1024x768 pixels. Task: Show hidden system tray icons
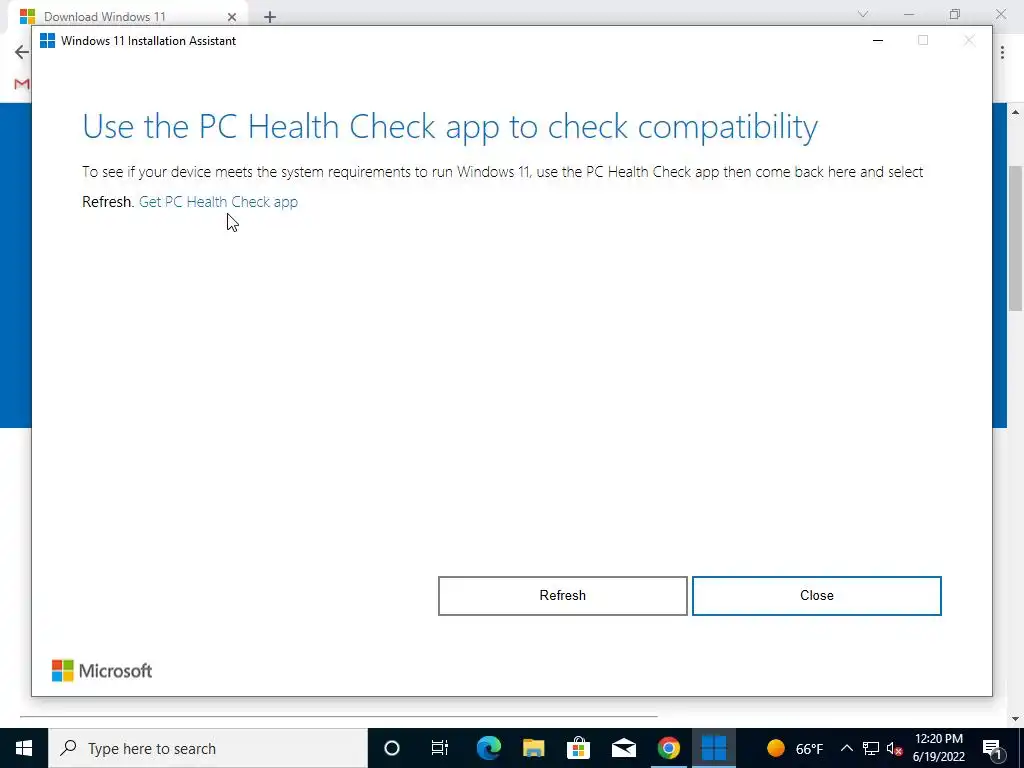[846, 748]
